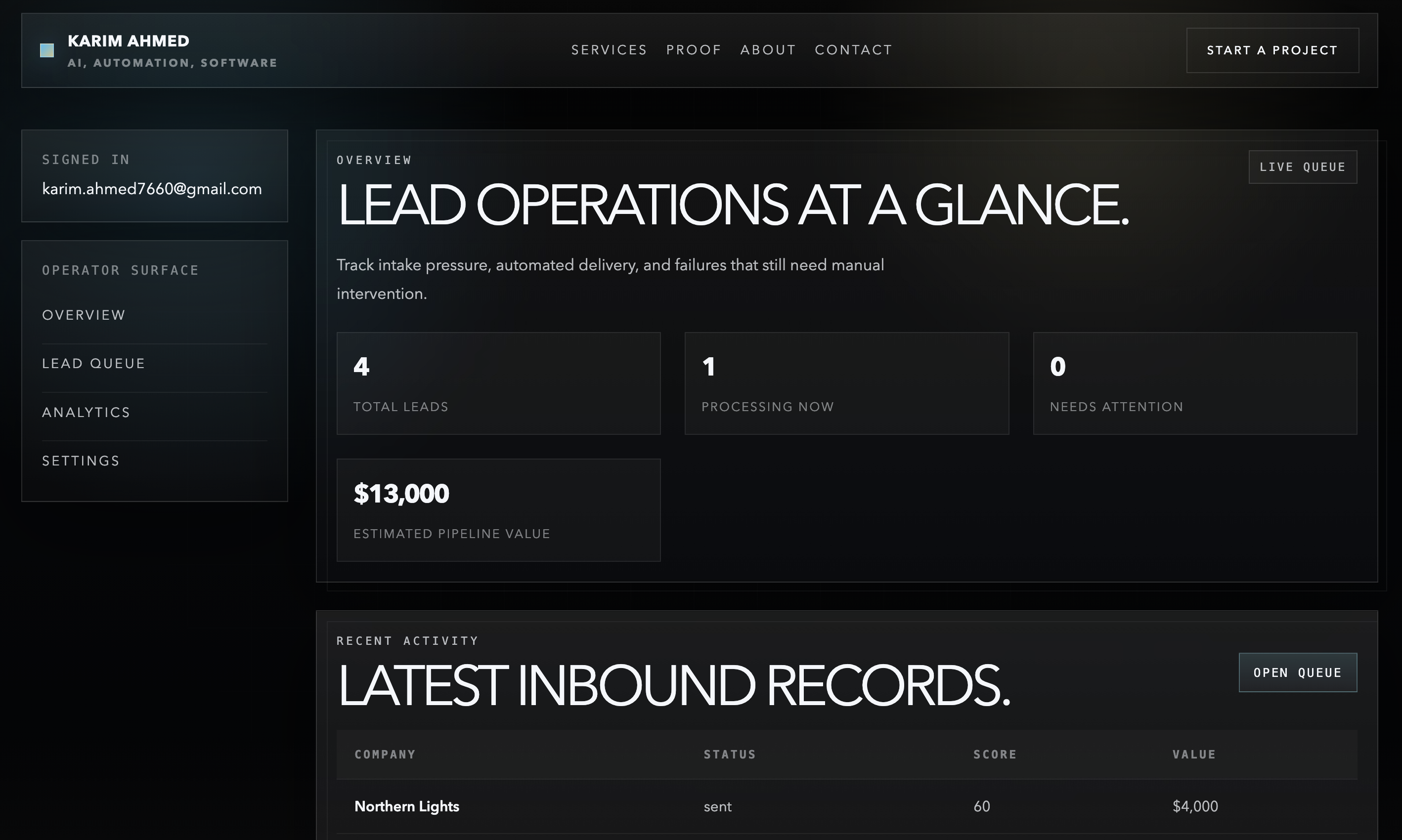Click the 'sent' status for Northern Lights
1402x840 pixels.
717,806
